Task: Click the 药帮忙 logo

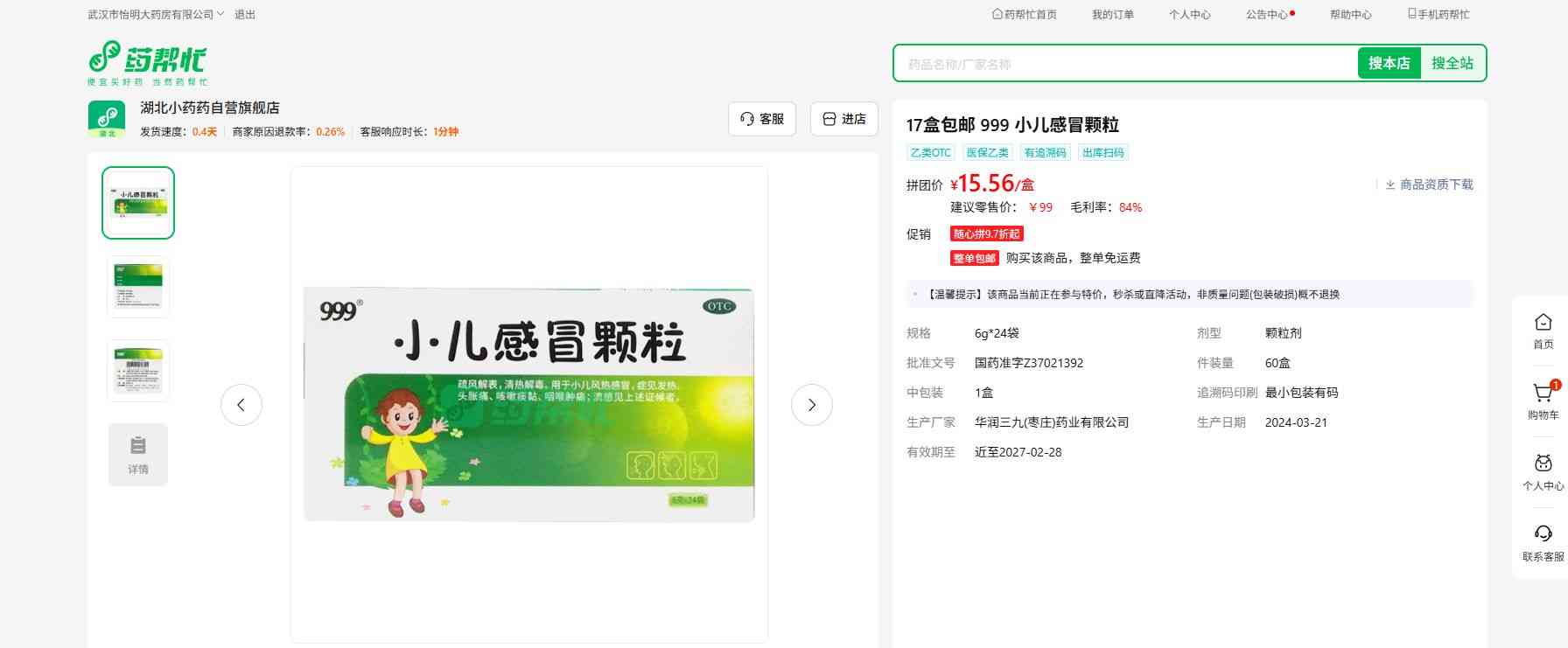Action: tap(147, 63)
